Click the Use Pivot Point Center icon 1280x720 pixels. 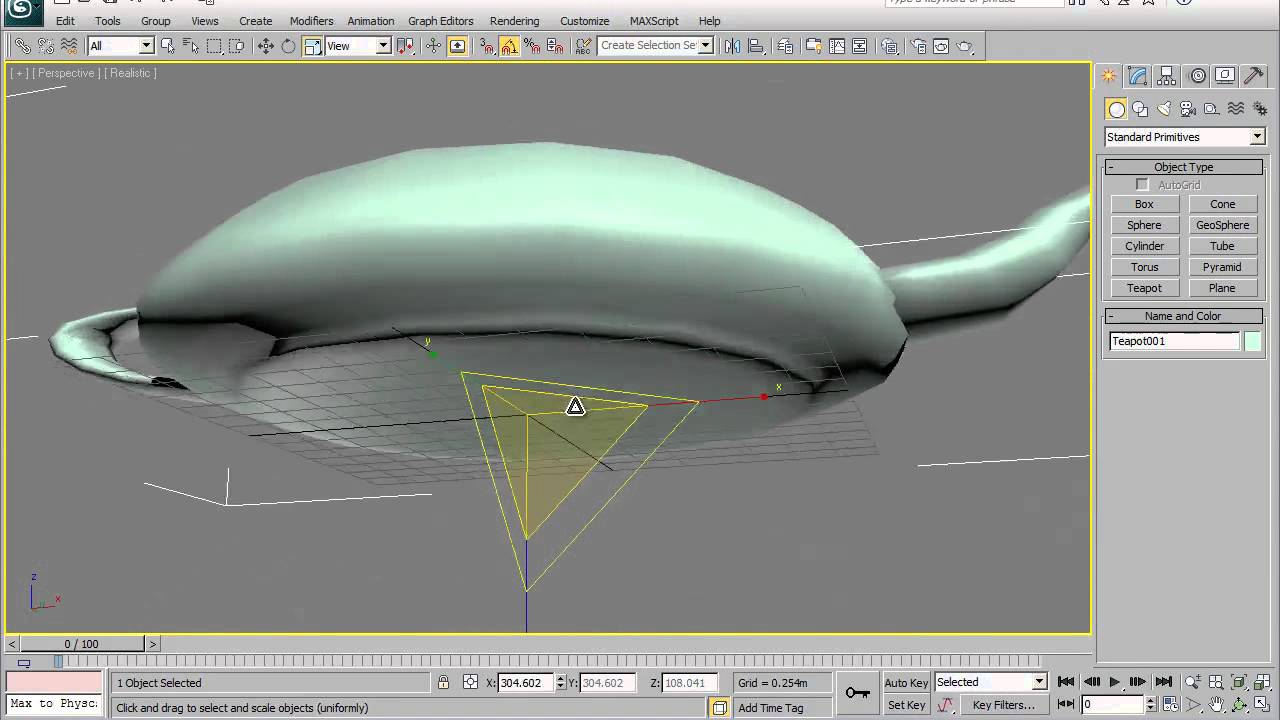coord(405,46)
